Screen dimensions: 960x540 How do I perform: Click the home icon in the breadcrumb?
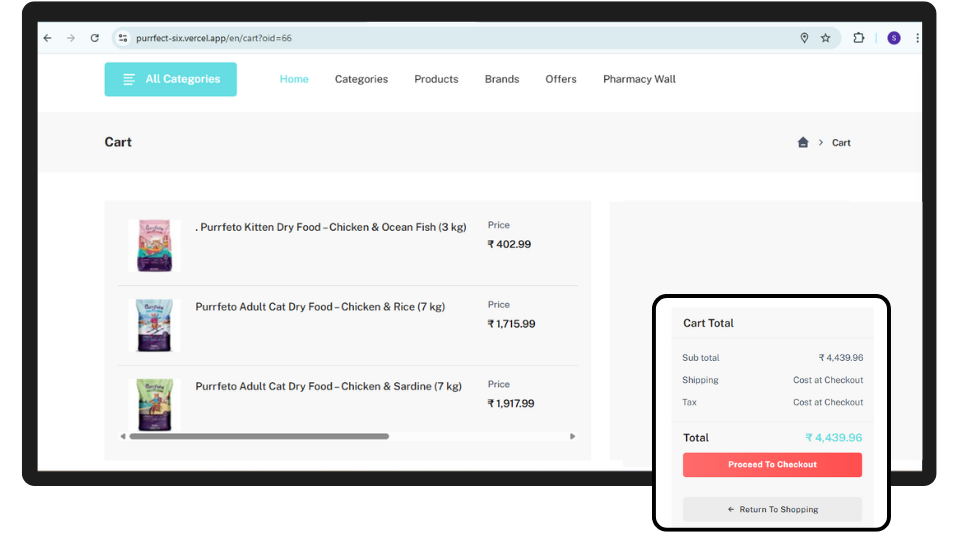[803, 143]
